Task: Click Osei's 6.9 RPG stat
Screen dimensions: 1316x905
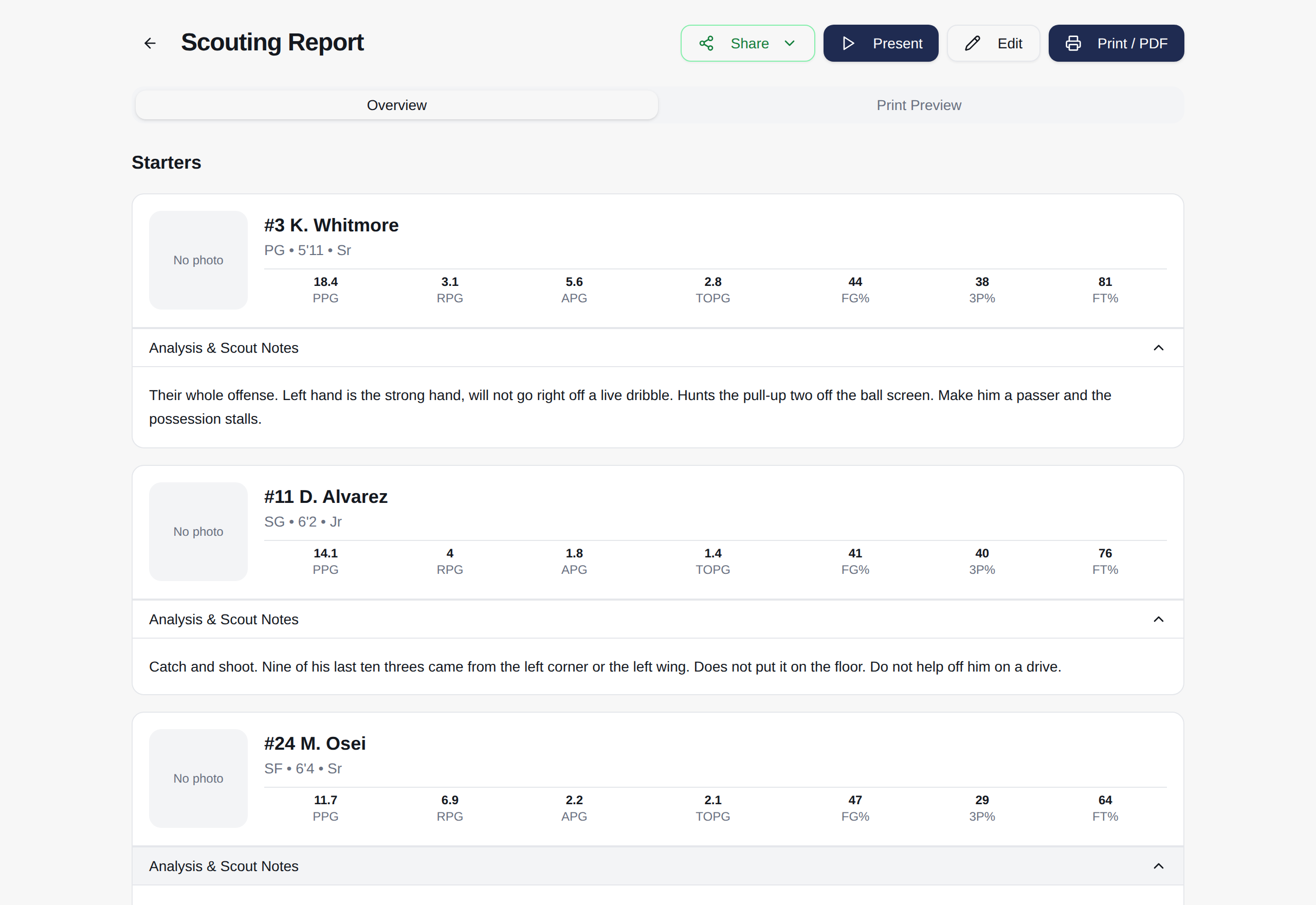Action: (x=450, y=808)
